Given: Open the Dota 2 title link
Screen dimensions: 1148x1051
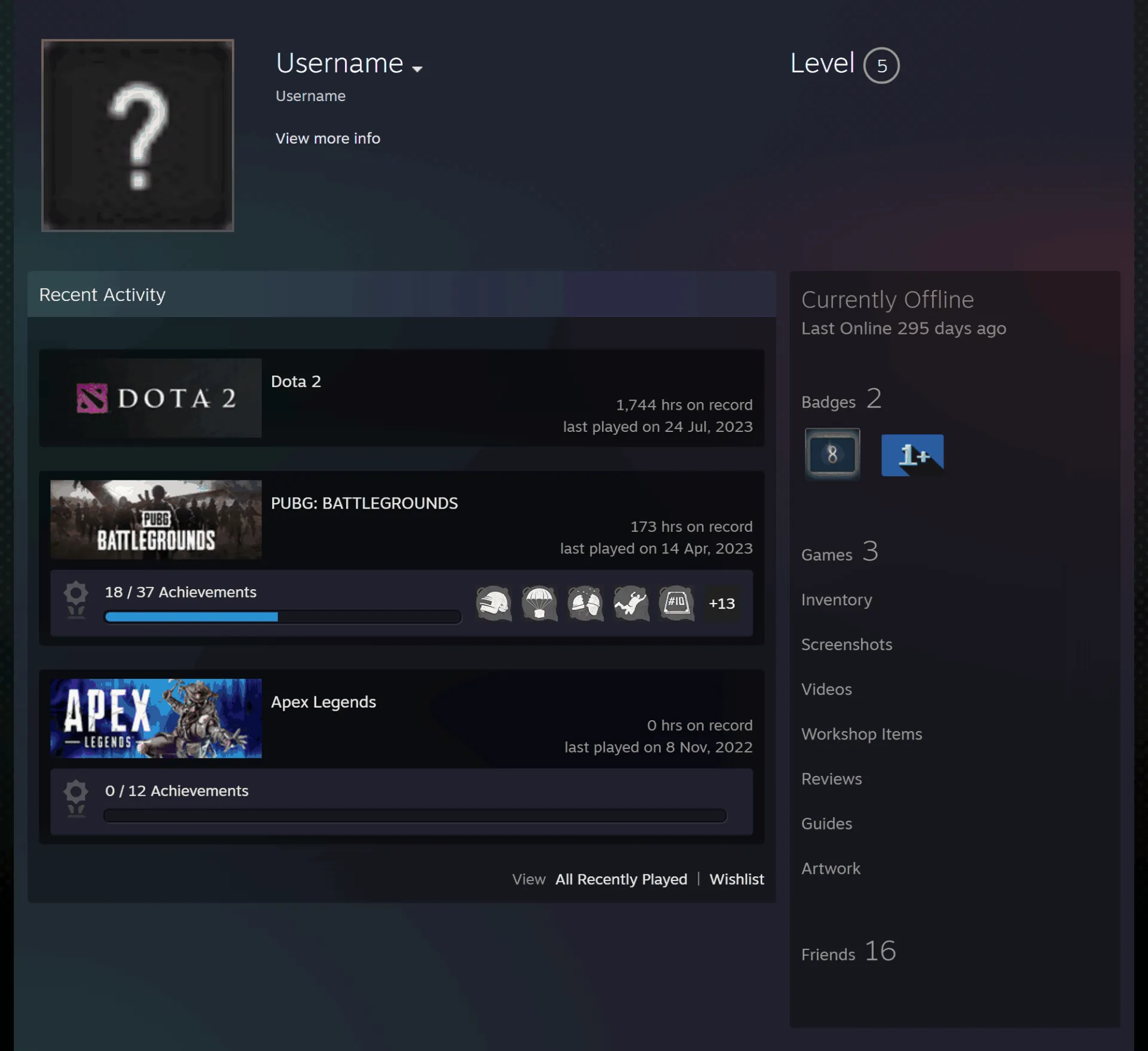Looking at the screenshot, I should 296,382.
